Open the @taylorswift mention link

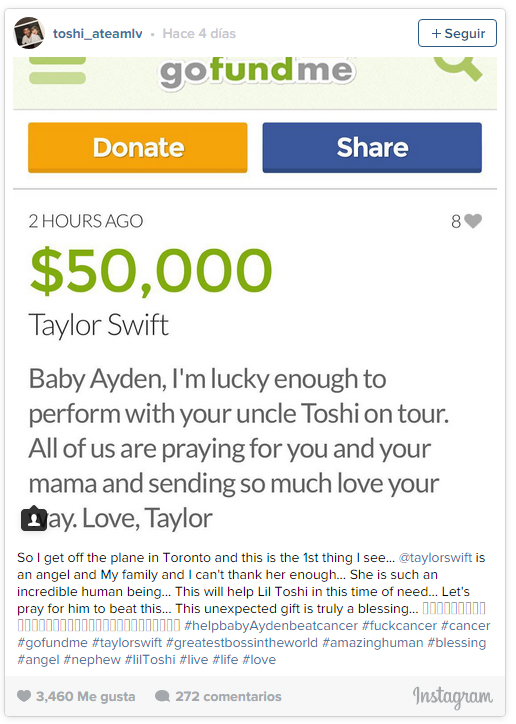[435, 558]
